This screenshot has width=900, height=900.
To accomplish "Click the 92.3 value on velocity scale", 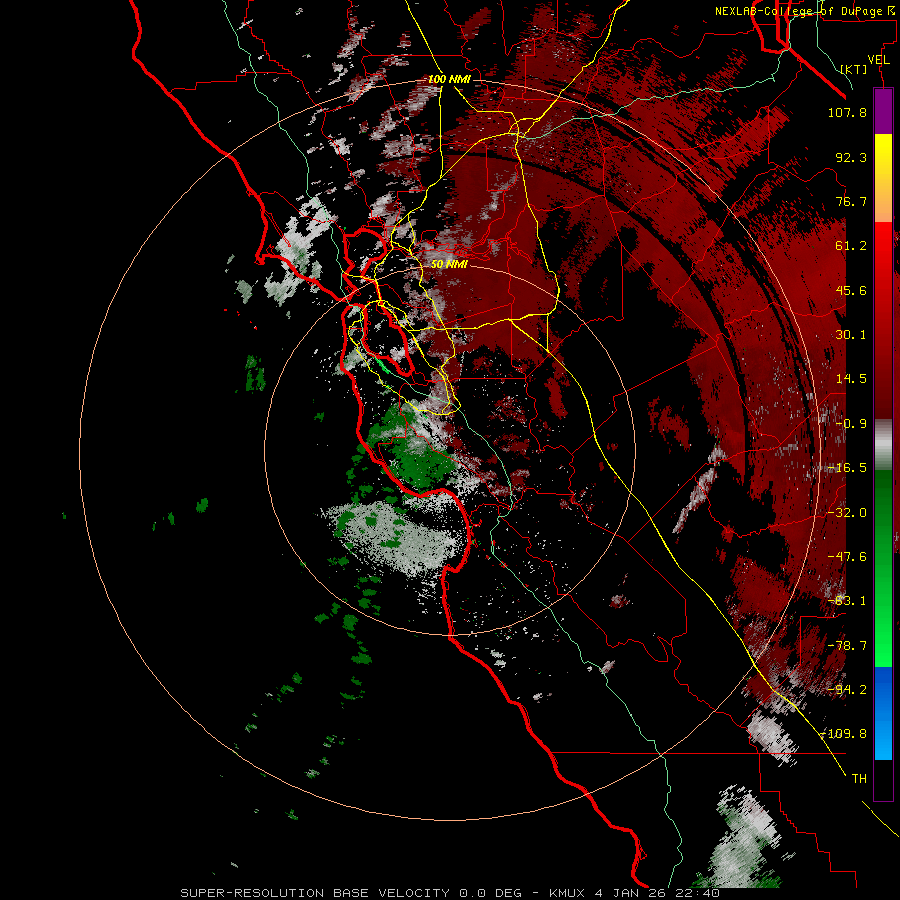I will [x=851, y=157].
